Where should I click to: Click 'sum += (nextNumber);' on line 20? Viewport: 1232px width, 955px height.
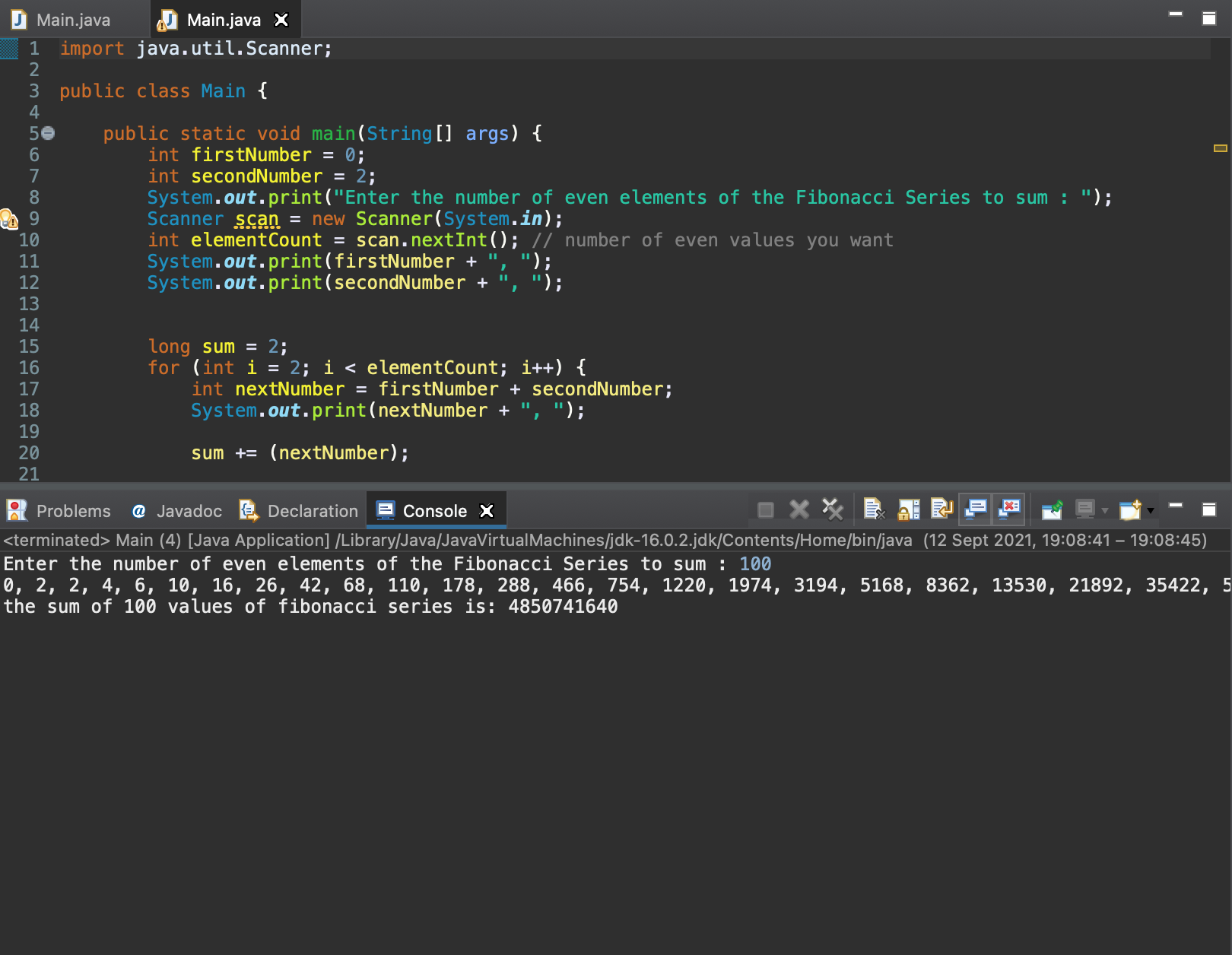pos(300,453)
